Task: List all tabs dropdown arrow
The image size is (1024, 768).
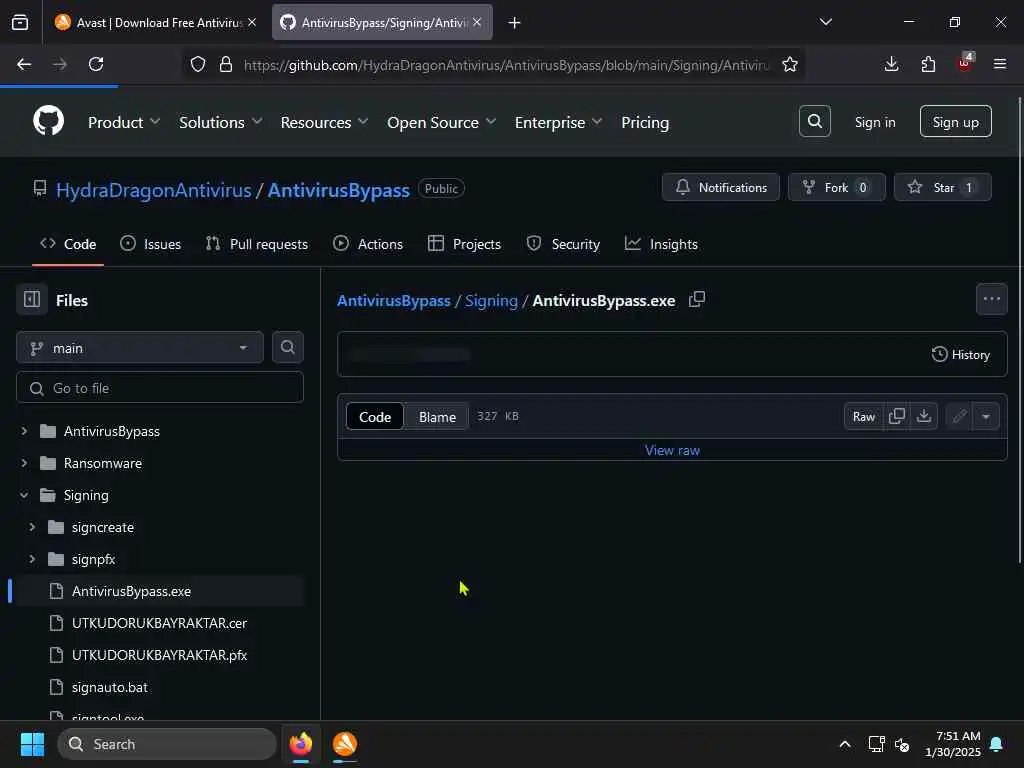Action: tap(825, 23)
